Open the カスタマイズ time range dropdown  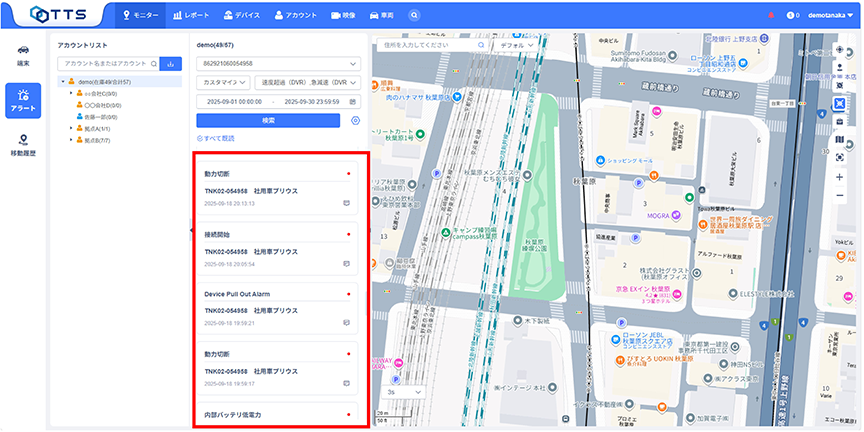pos(223,82)
